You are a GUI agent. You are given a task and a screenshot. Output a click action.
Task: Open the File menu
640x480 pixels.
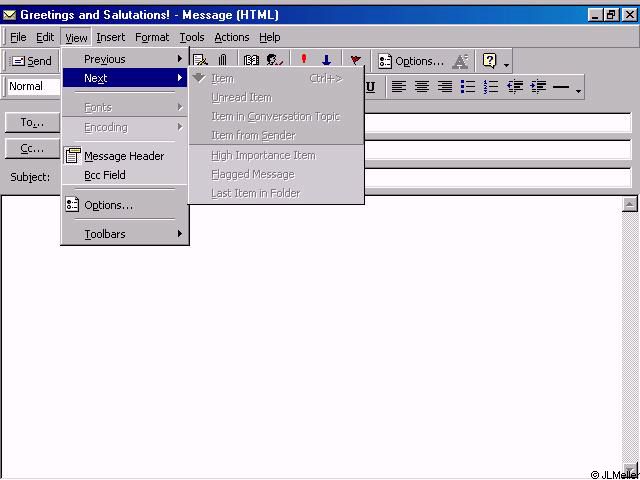(x=18, y=37)
